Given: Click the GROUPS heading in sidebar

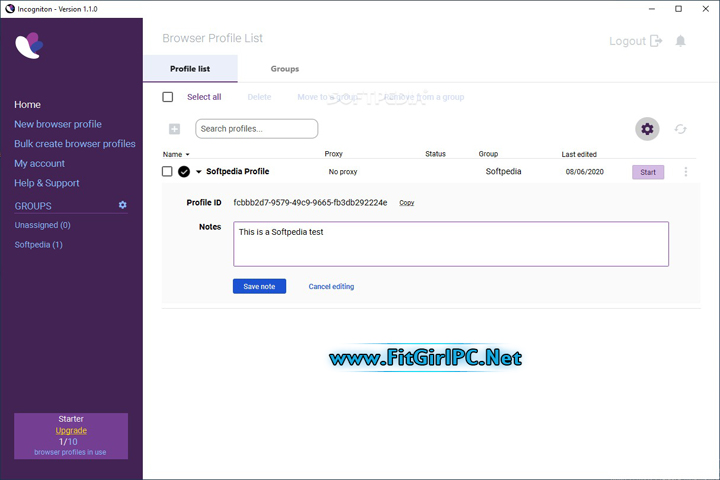Looking at the screenshot, I should (x=33, y=206).
